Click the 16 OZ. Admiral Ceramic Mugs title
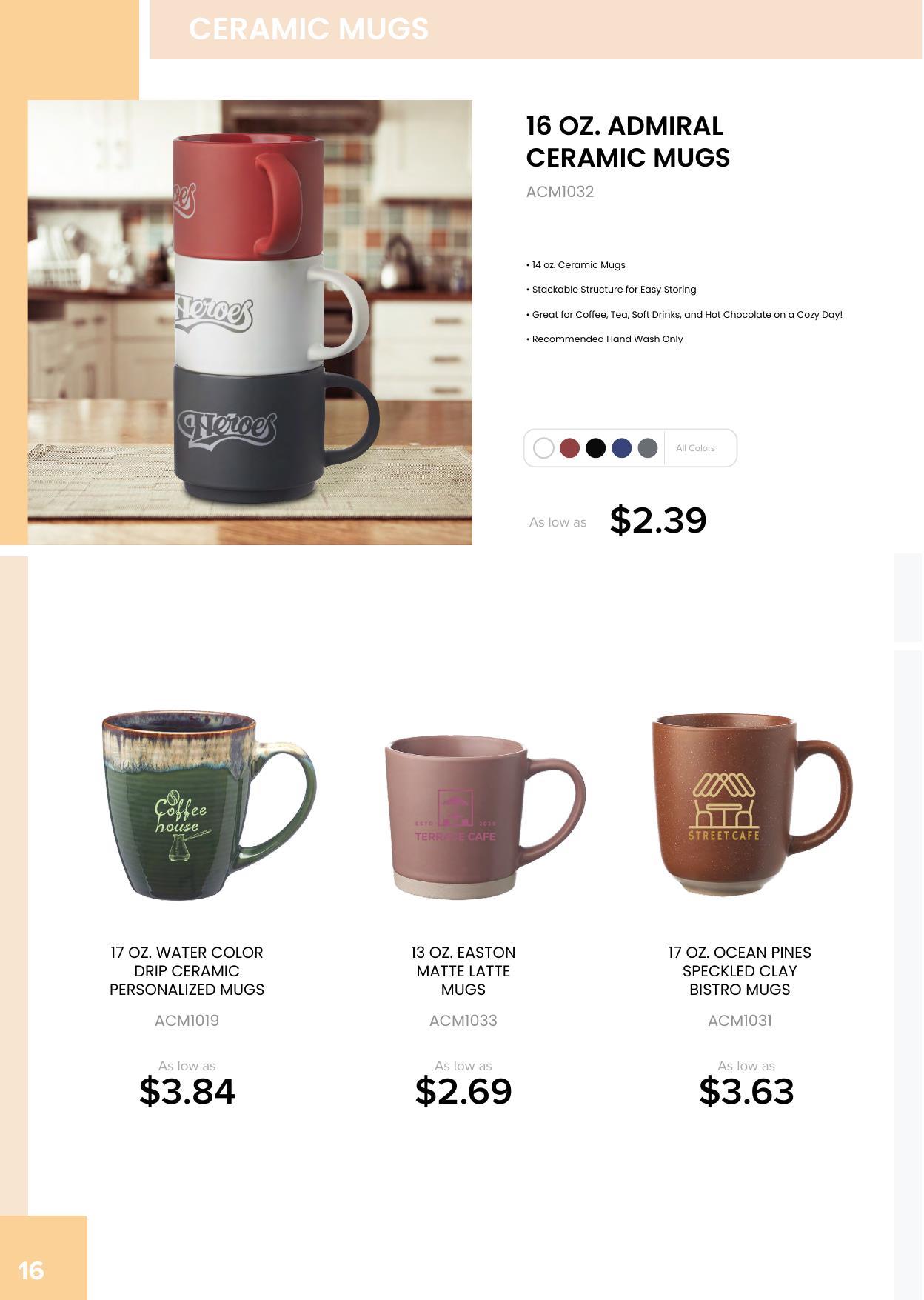Image resolution: width=924 pixels, height=1300 pixels. (628, 141)
